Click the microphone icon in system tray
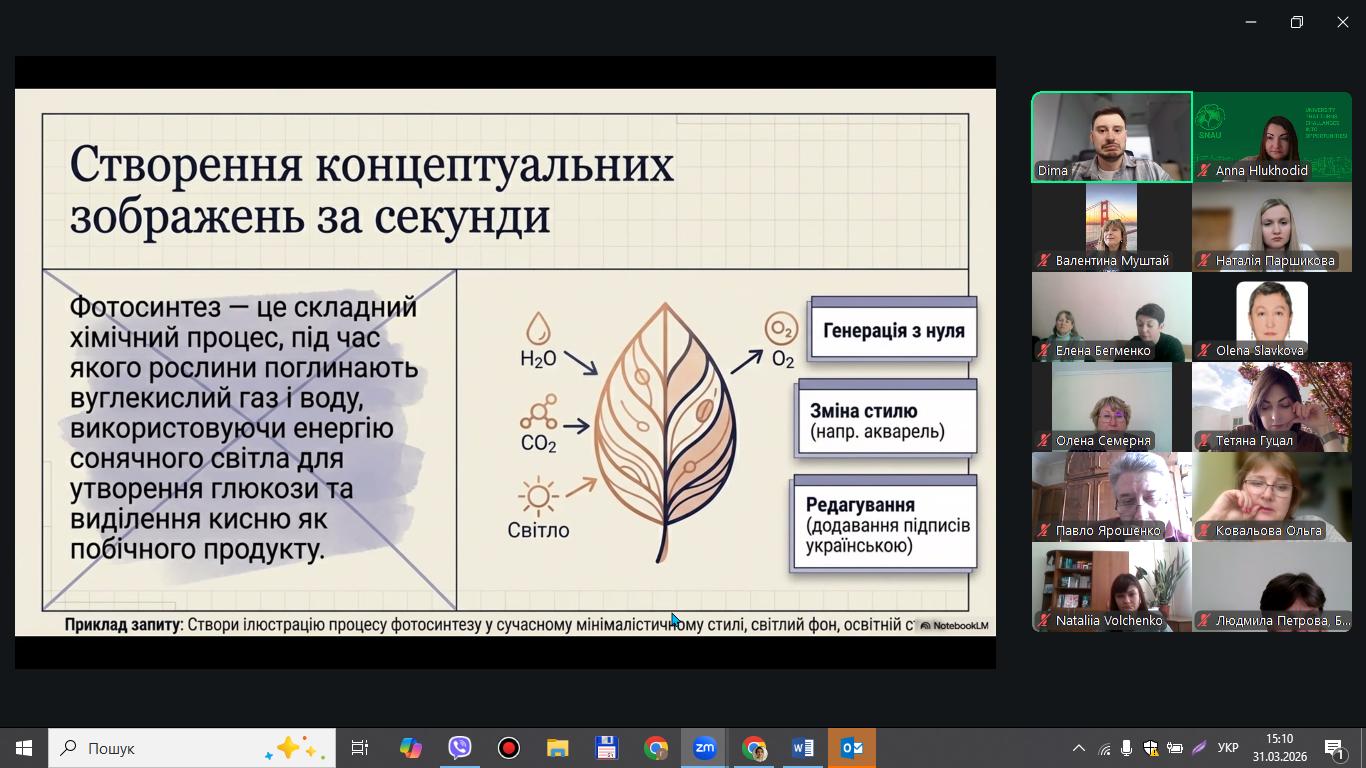 coord(1127,748)
